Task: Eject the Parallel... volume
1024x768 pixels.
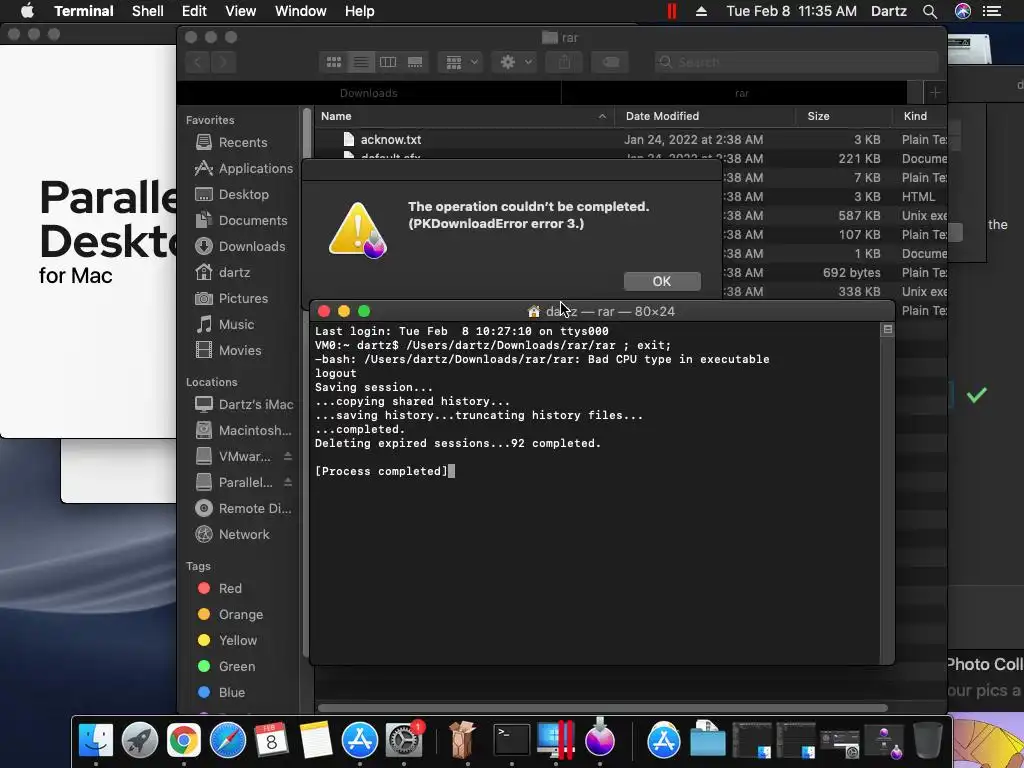Action: click(x=287, y=482)
